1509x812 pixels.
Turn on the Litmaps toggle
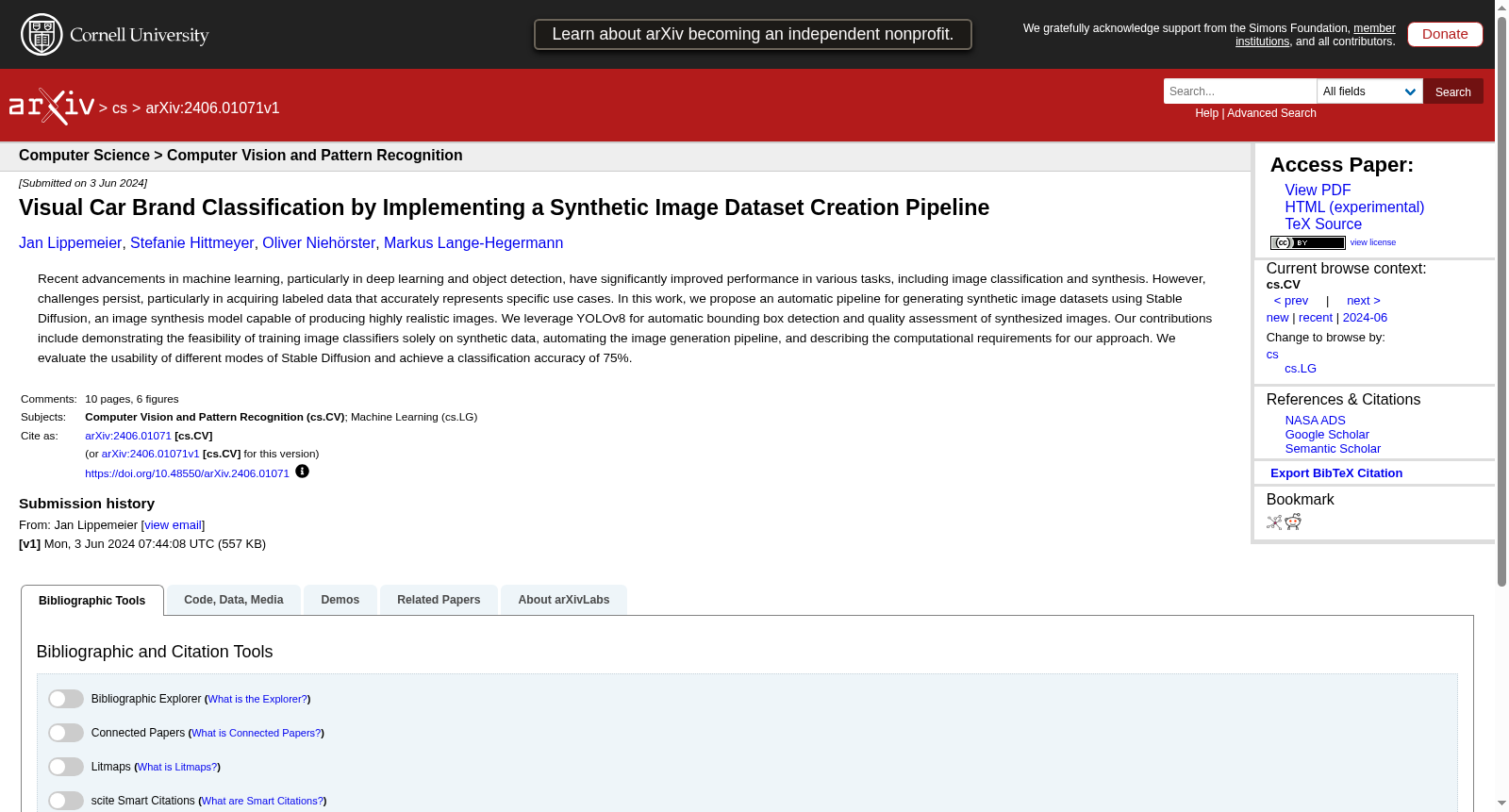pyautogui.click(x=66, y=767)
